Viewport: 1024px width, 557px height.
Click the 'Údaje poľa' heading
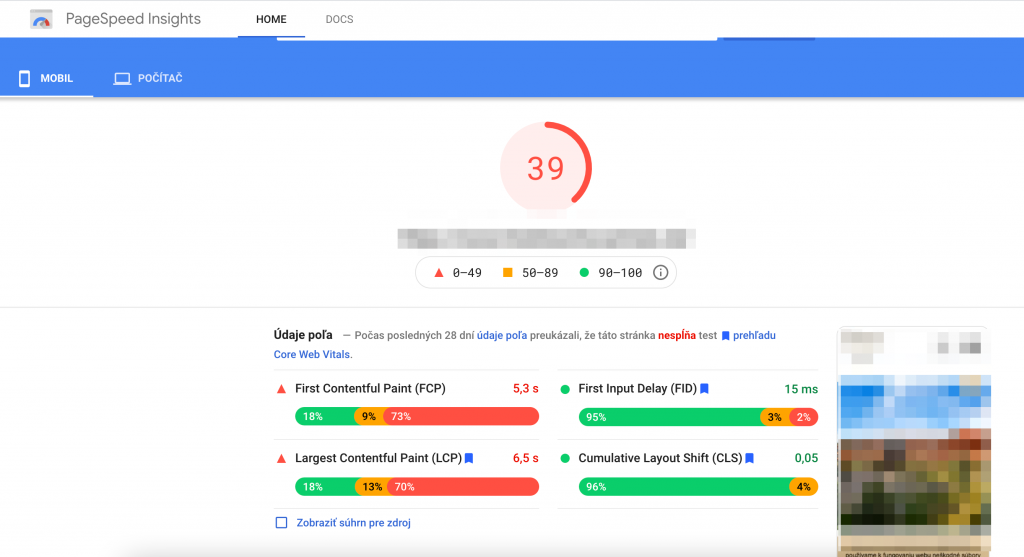[x=303, y=335]
